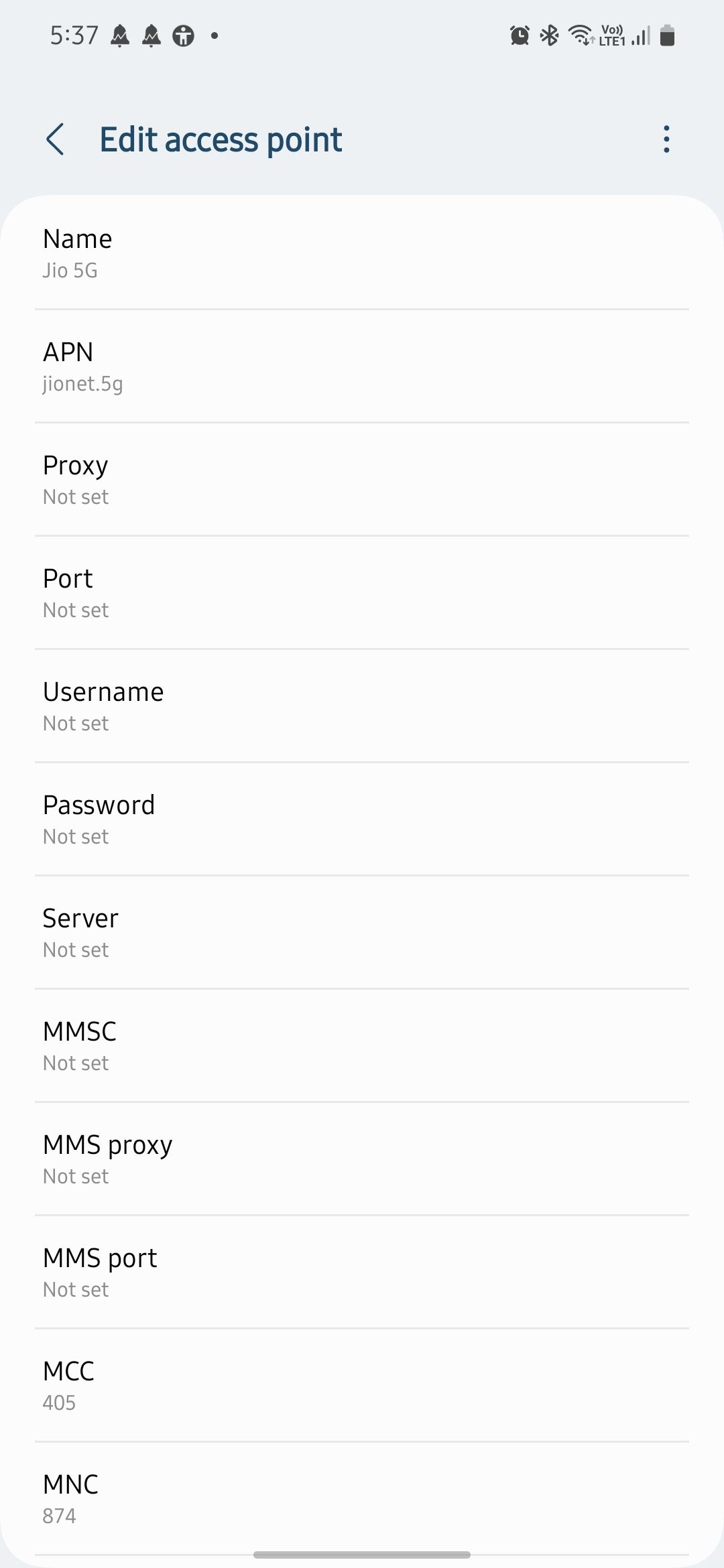
Task: Open the three-dot more options menu
Action: coord(666,139)
